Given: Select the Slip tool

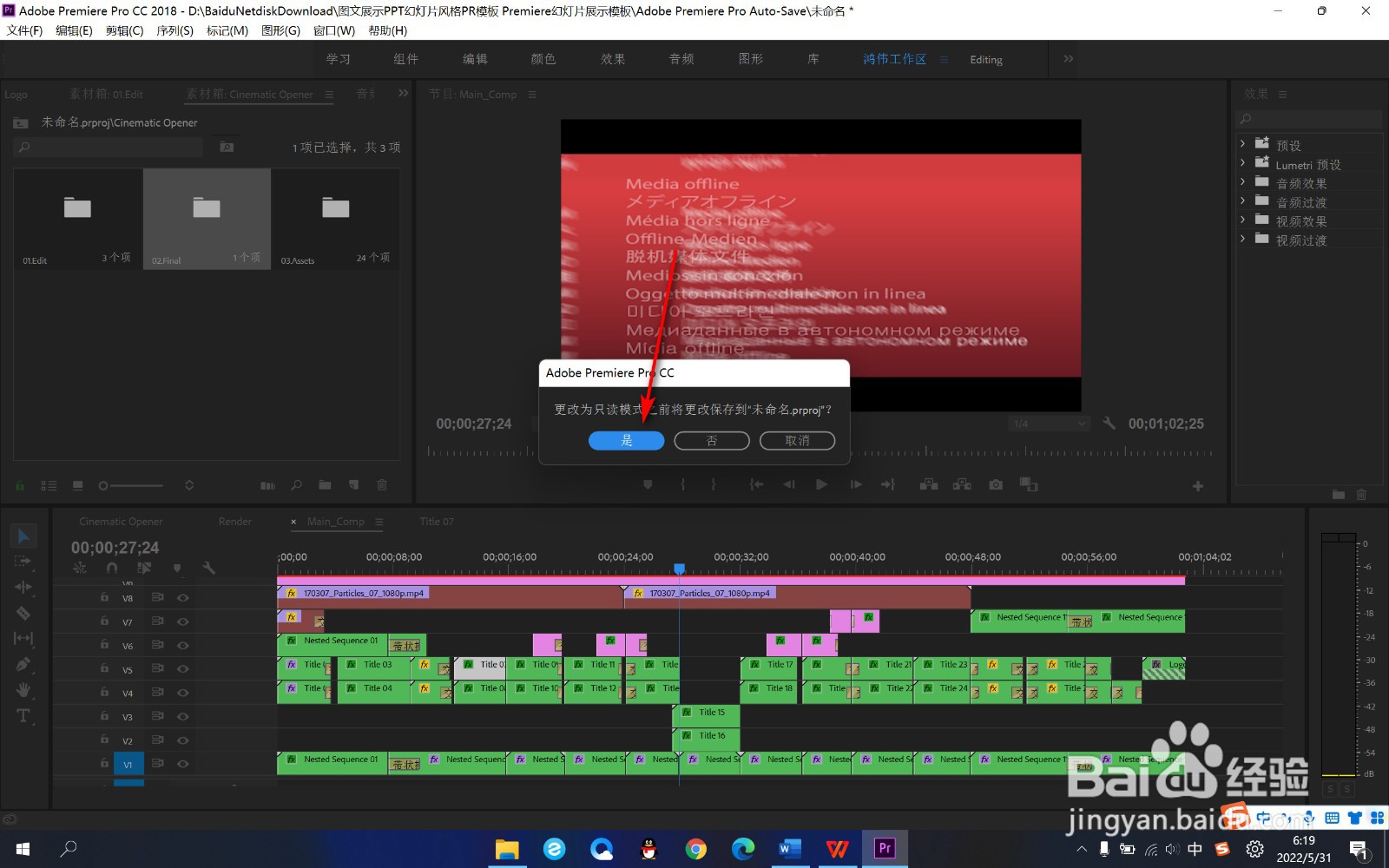Looking at the screenshot, I should [x=23, y=638].
